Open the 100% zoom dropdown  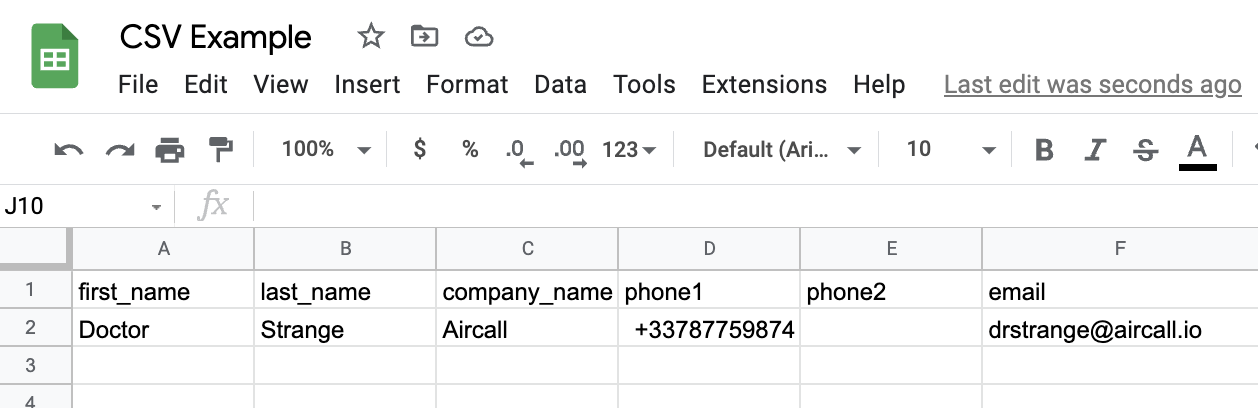326,150
